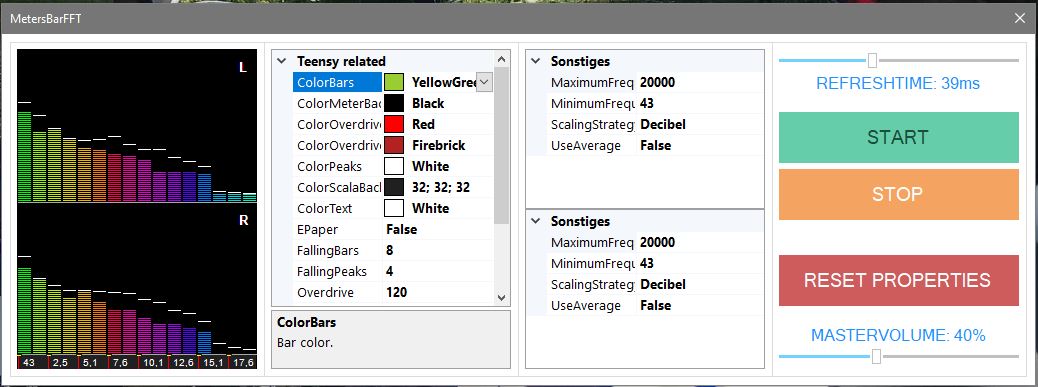This screenshot has height=387, width=1038.
Task: Click the Teensy property grid scrollbar thumb
Action: coord(501,145)
